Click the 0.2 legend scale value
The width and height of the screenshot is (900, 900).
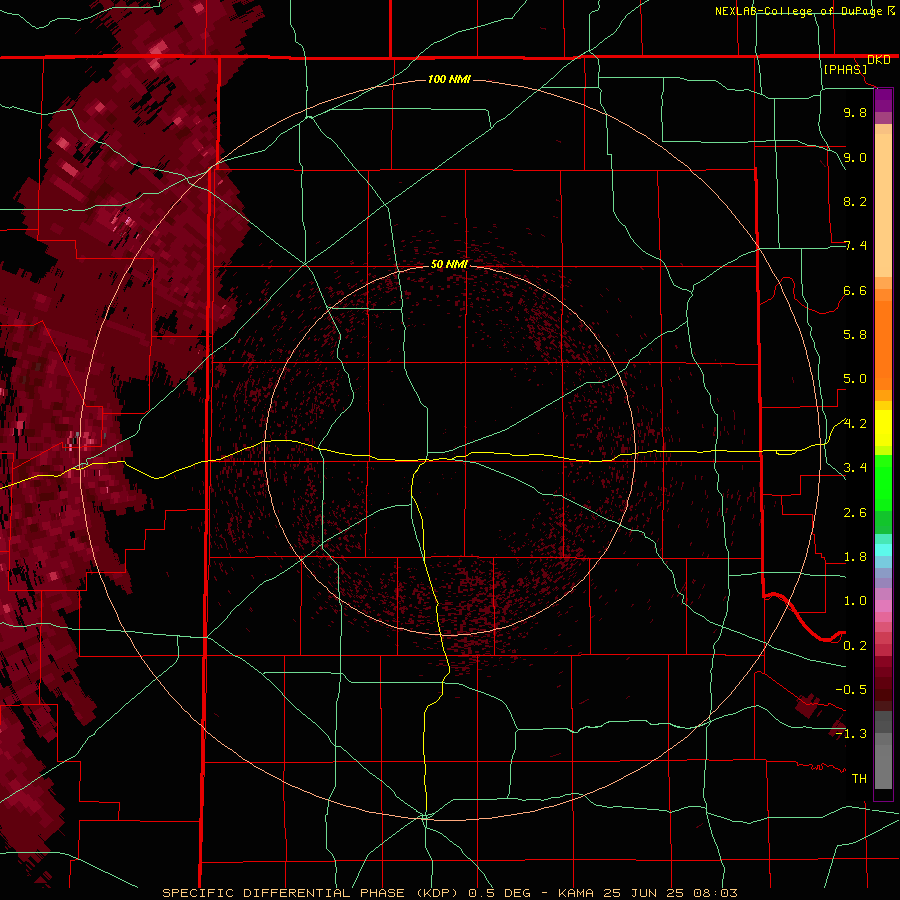(x=855, y=646)
